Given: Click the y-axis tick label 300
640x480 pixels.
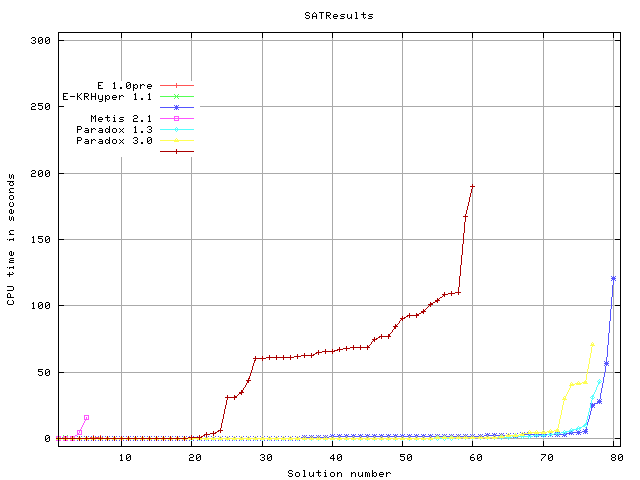Looking at the screenshot, I should click(41, 40).
